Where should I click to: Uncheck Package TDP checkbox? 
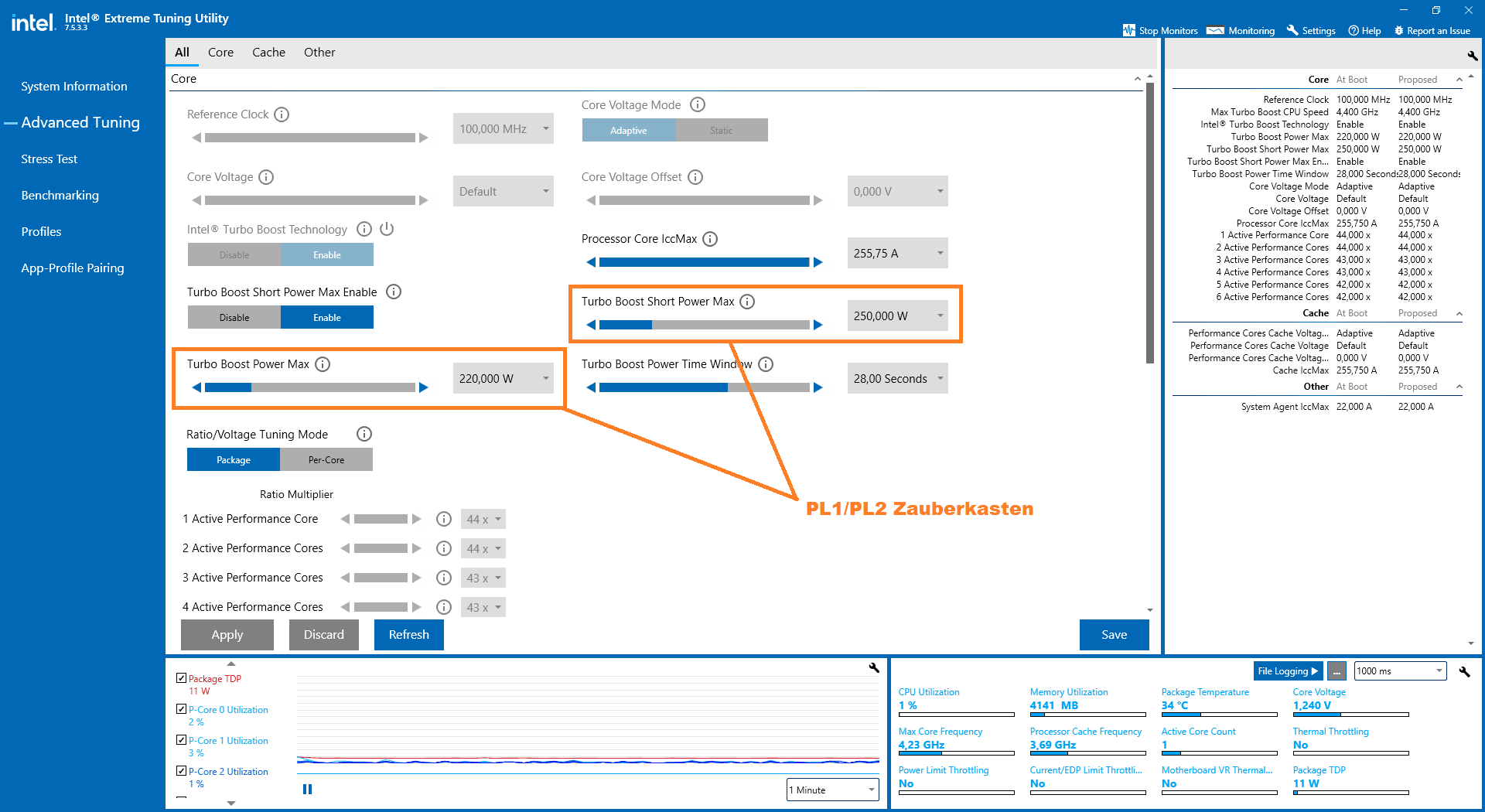pyautogui.click(x=181, y=678)
